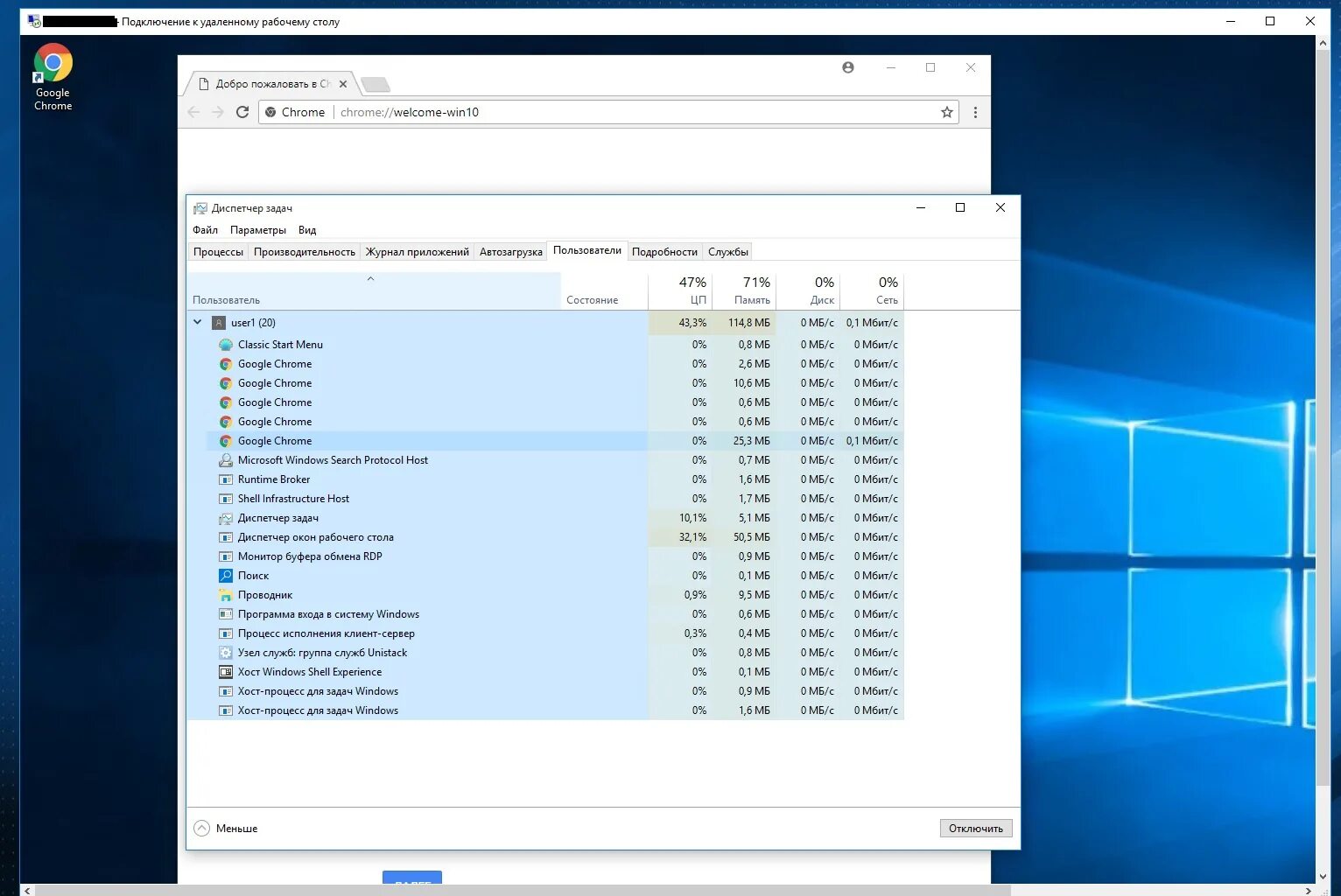Sort by the ЦП column header
Viewport: 1341px width, 896px height.
(x=680, y=291)
